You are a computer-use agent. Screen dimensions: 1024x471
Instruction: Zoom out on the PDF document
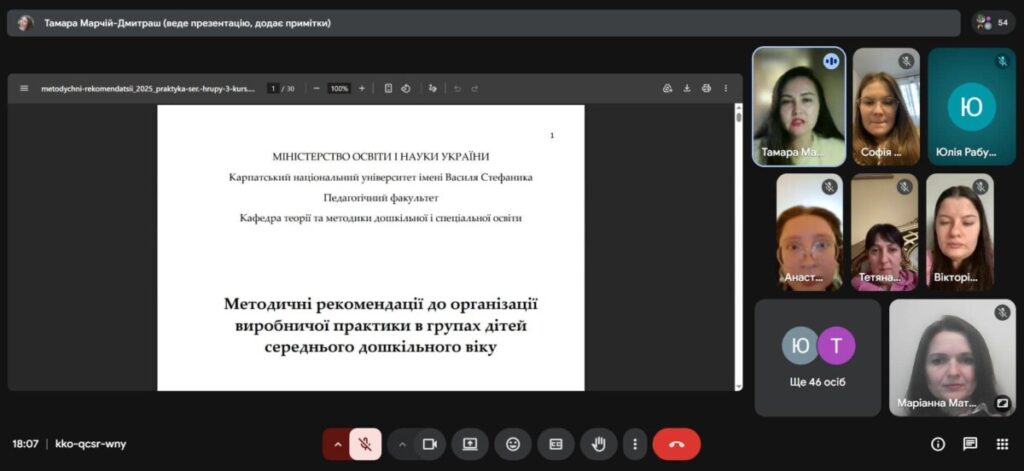[x=317, y=88]
